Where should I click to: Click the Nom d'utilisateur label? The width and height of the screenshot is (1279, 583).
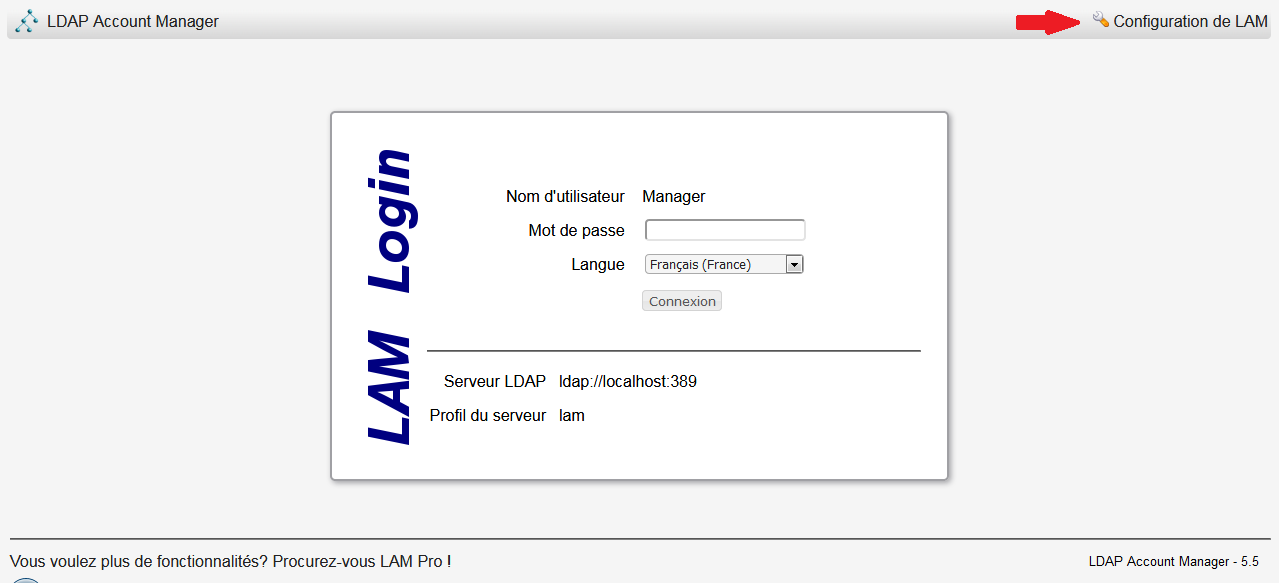(x=565, y=197)
